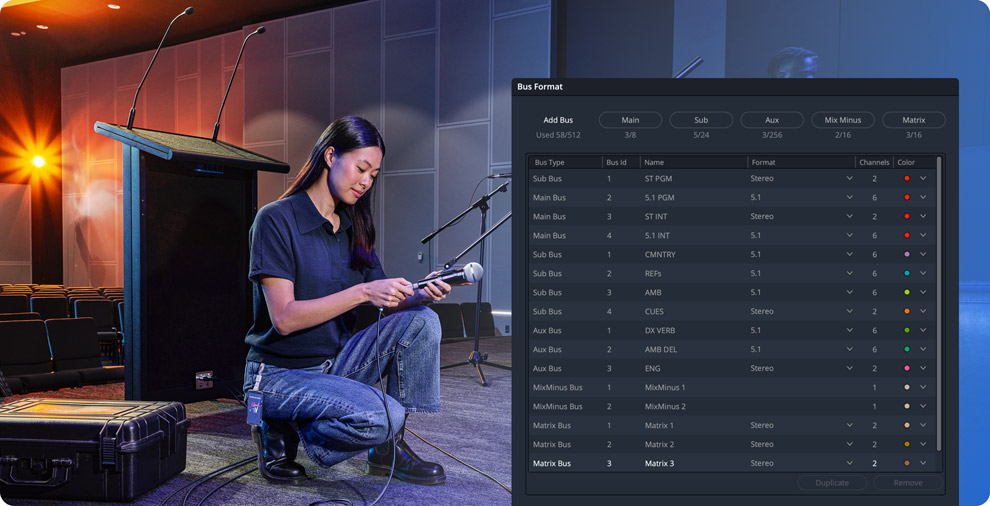Click the Duplicate button
This screenshot has height=506, width=990.
click(832, 483)
